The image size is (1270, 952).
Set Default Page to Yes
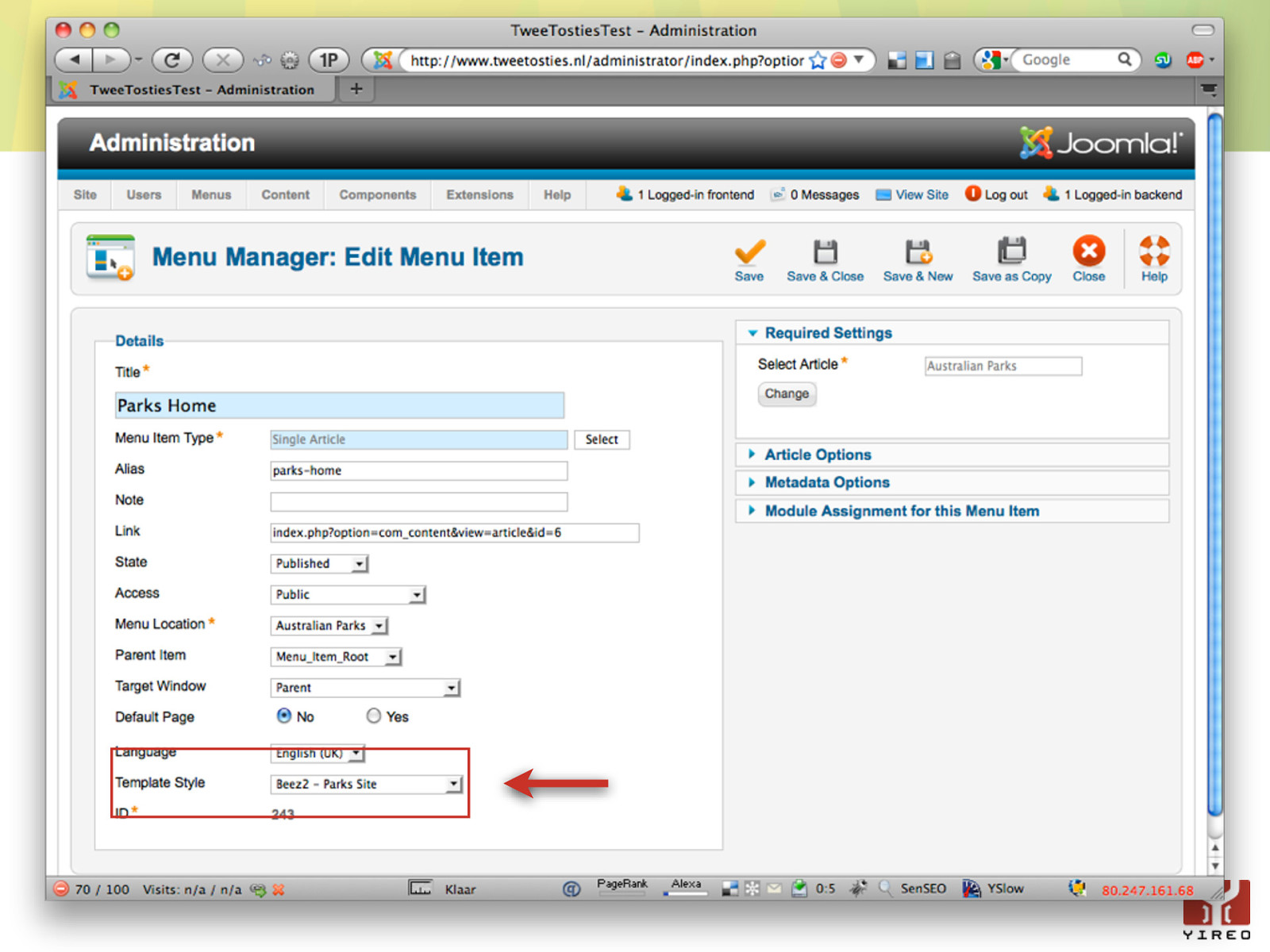(x=374, y=716)
